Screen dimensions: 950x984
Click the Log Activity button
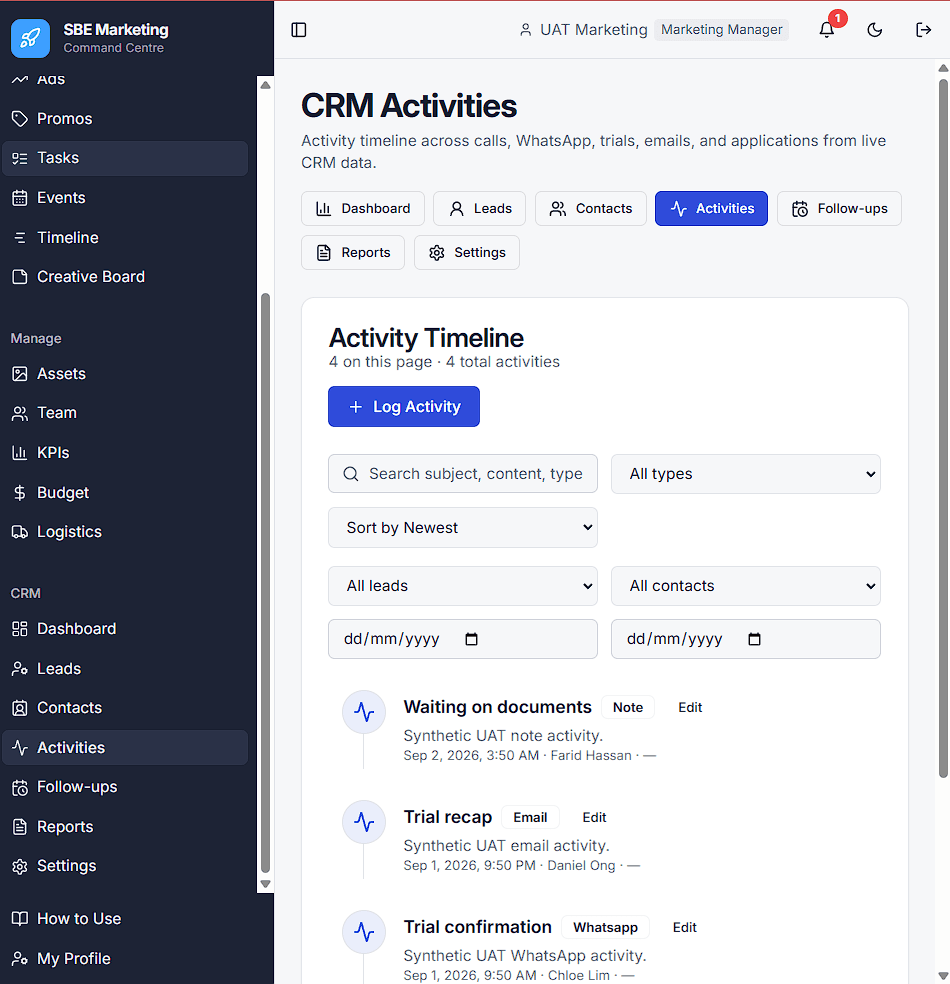tap(404, 407)
